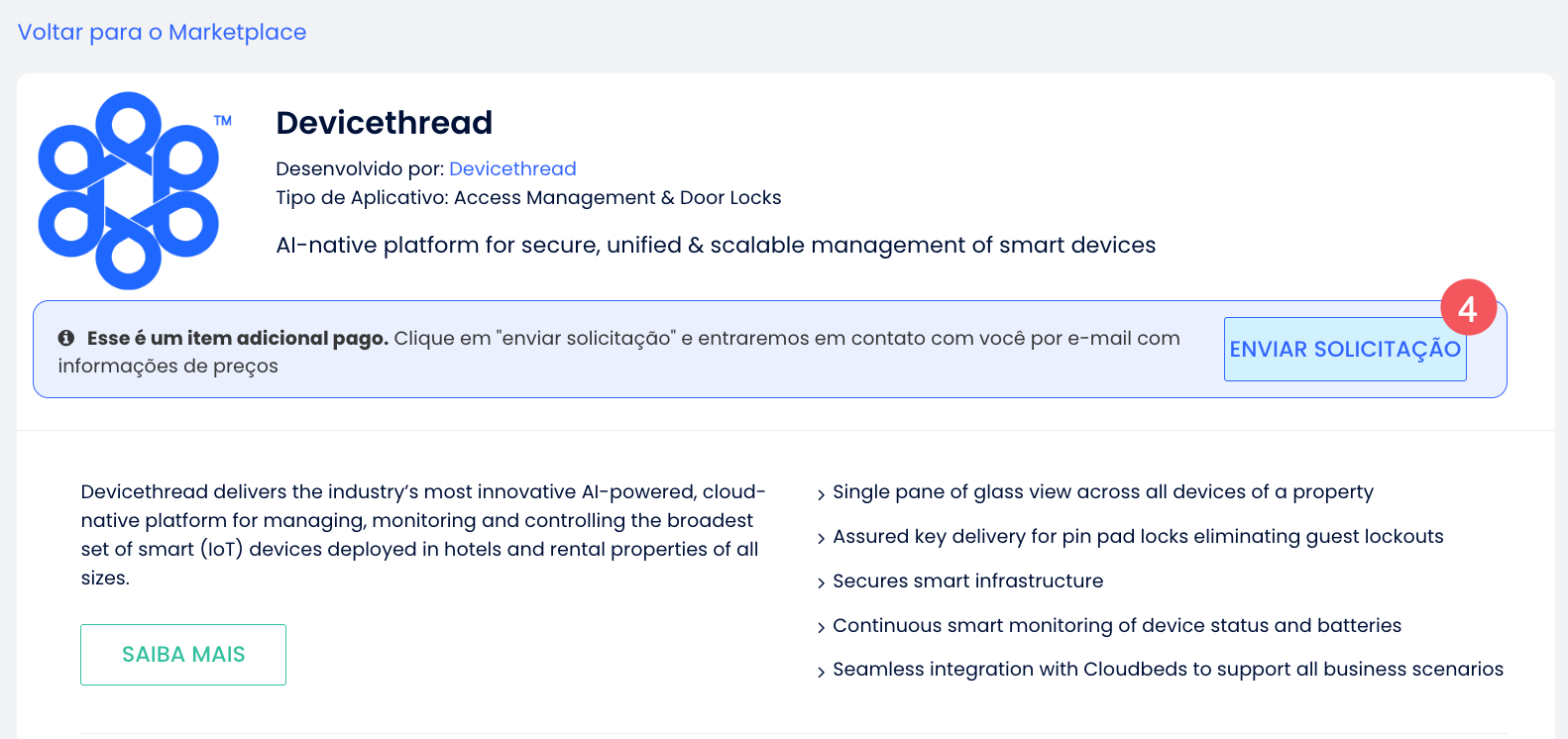
Task: Click chevron beside "Assured key delivery" item
Action: pyautogui.click(x=821, y=539)
